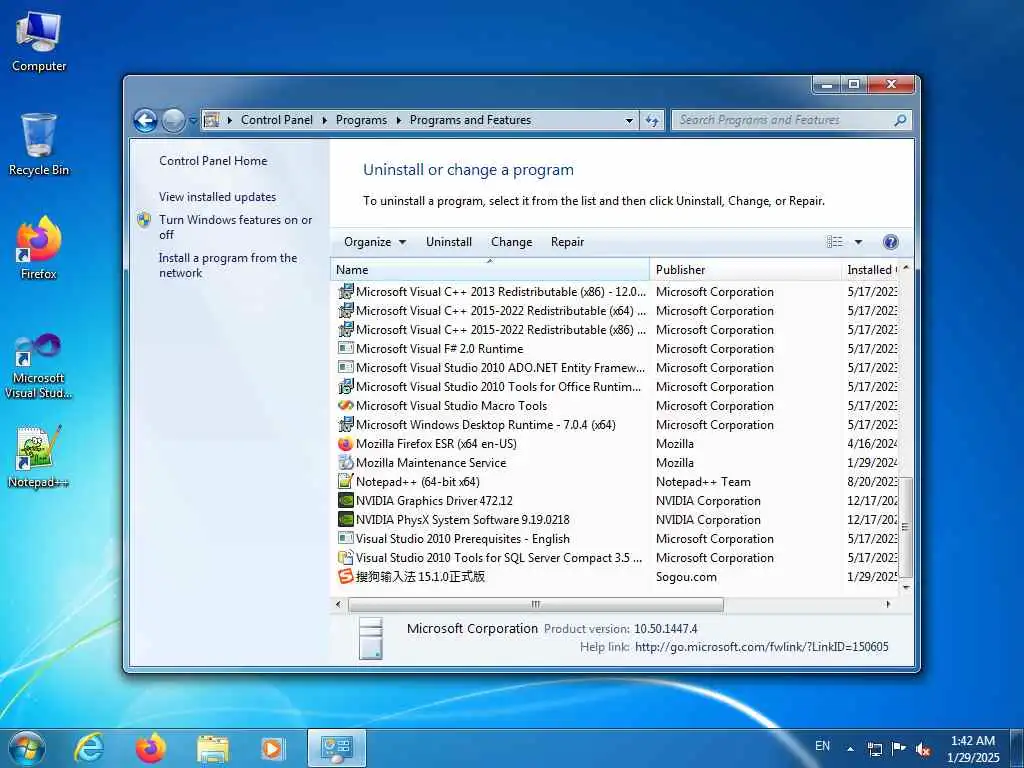The height and width of the screenshot is (768, 1024).
Task: Open the address bar history dropdown
Action: 629,120
